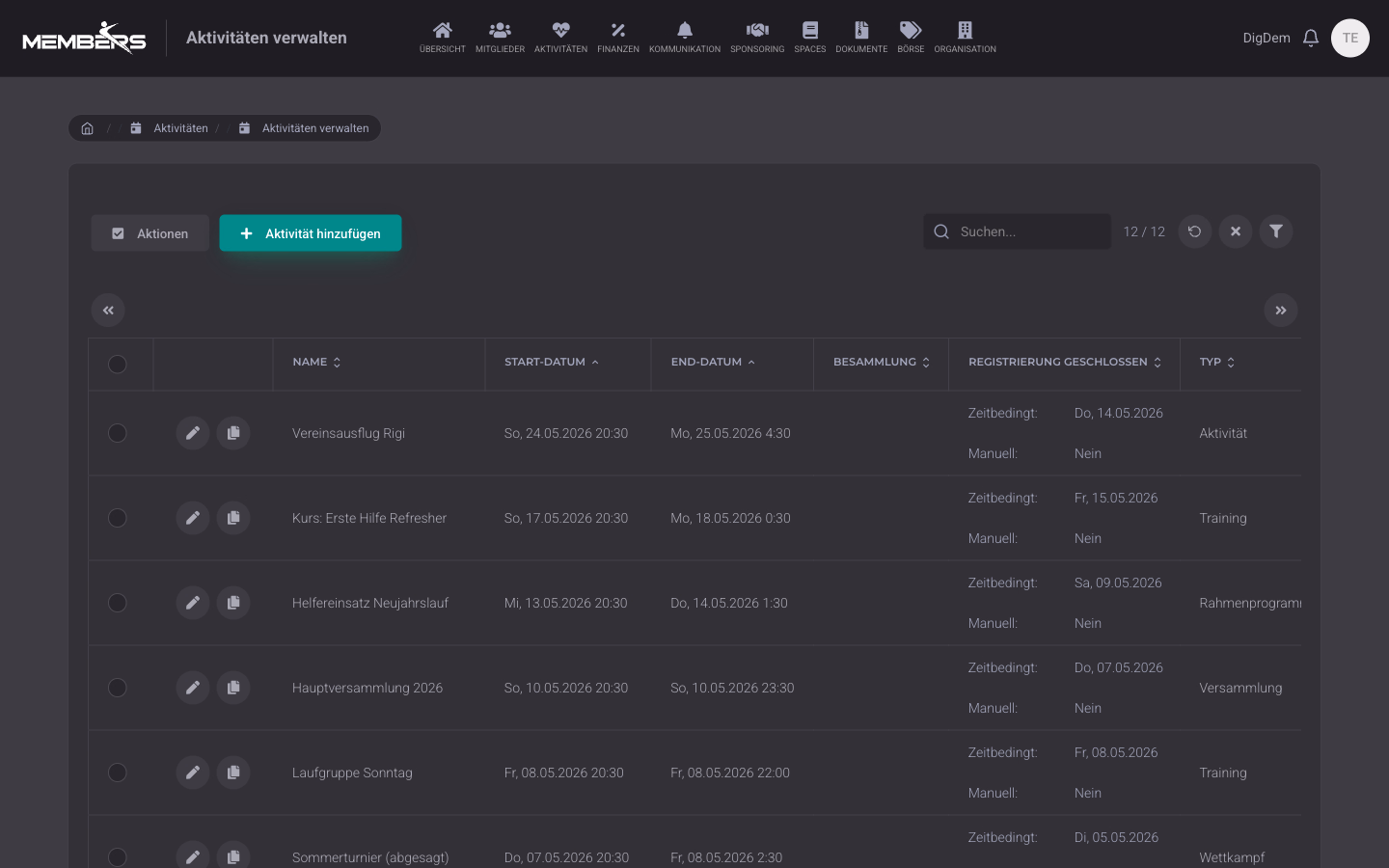Duplicate Helfereinsatz Neujahrslauf entry
This screenshot has height=868, width=1389.
coord(233,603)
